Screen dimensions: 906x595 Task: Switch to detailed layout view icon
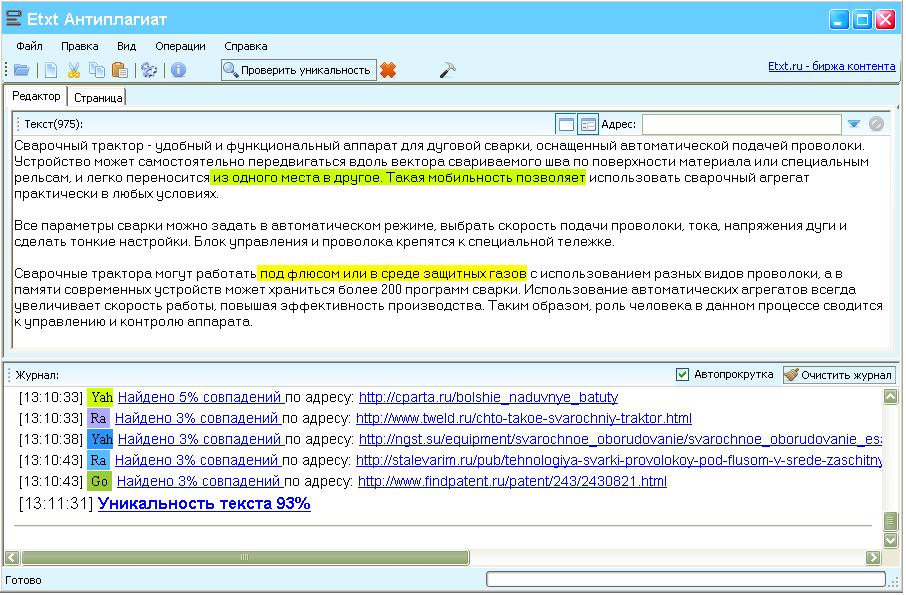(588, 124)
